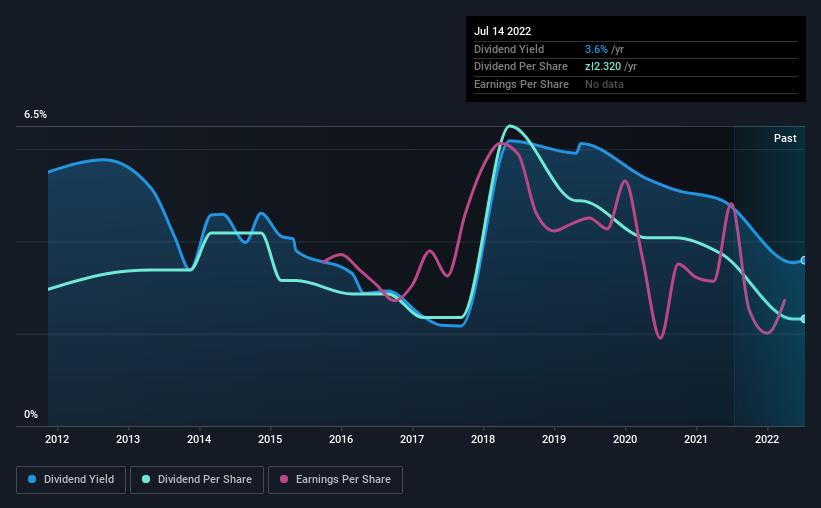Click the blue Dividend Yield legend dot

click(32, 479)
